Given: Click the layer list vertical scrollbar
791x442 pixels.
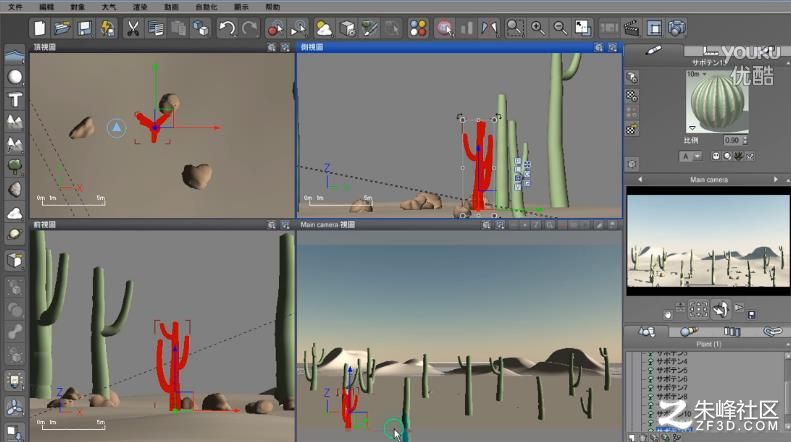Looking at the screenshot, I should point(787,391).
